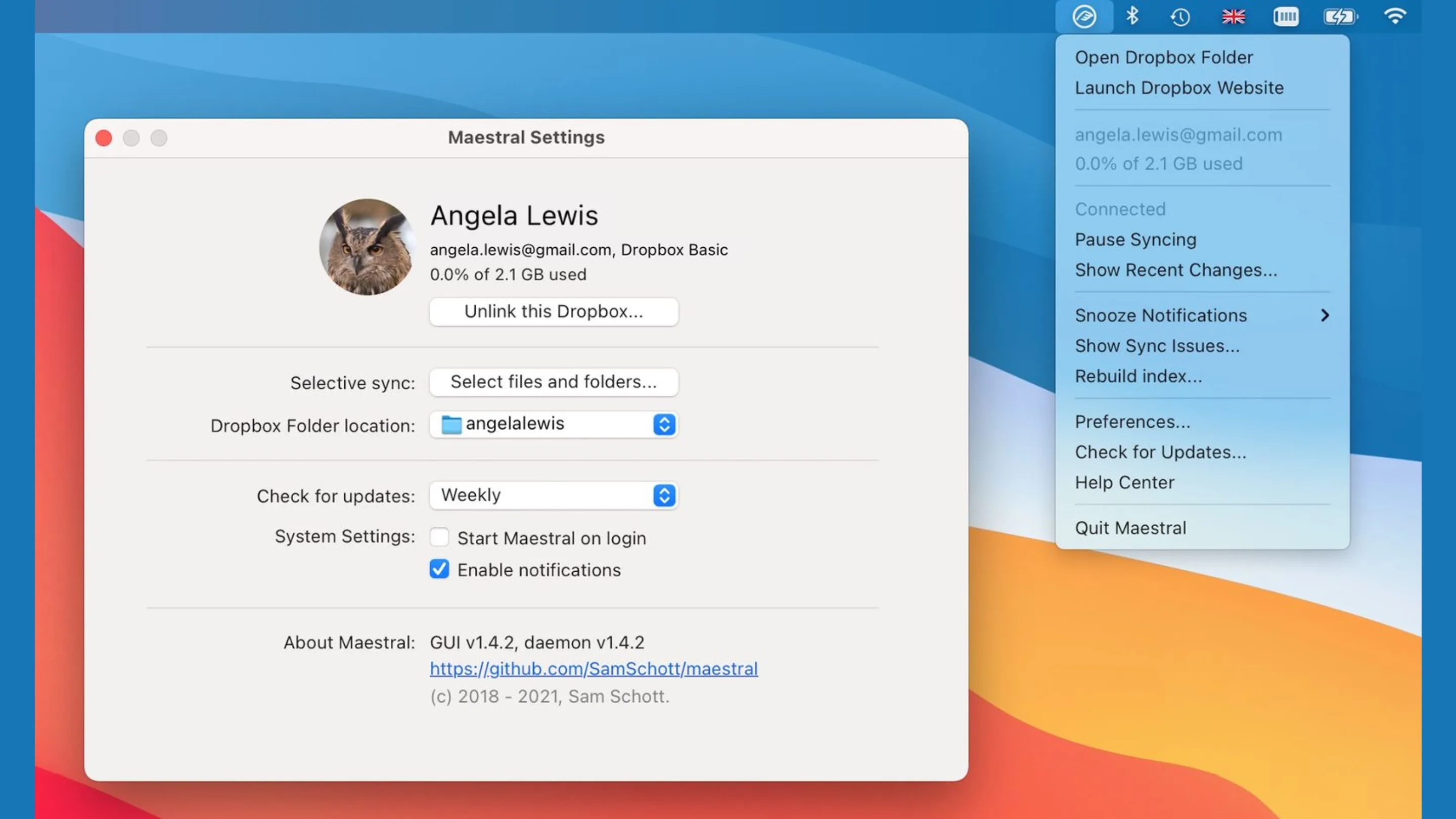Viewport: 1456px width, 819px height.
Task: Open the Bluetooth menu bar icon
Action: (x=1131, y=16)
